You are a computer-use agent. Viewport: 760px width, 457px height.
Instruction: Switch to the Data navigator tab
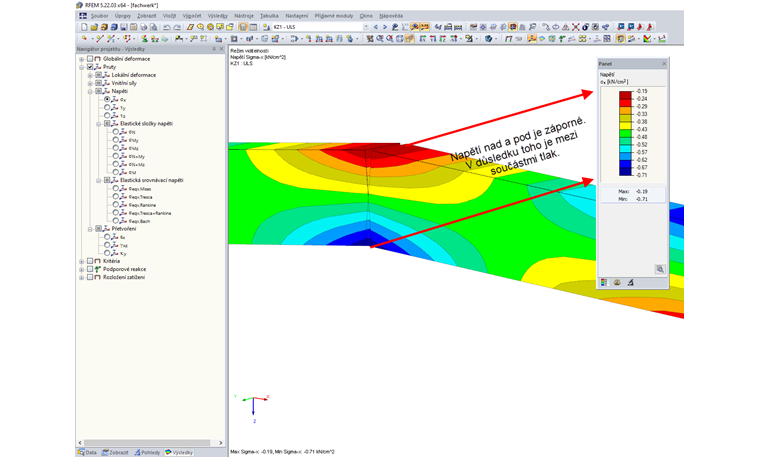[87, 452]
